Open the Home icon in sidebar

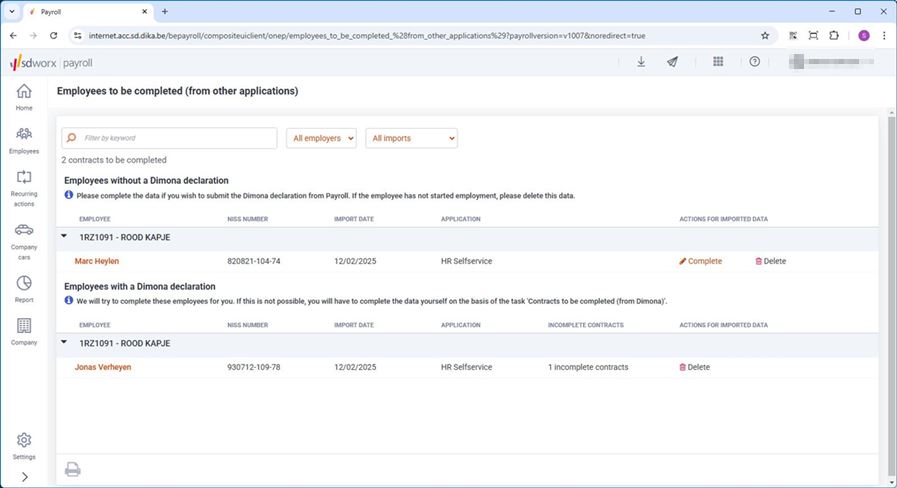coord(24,93)
